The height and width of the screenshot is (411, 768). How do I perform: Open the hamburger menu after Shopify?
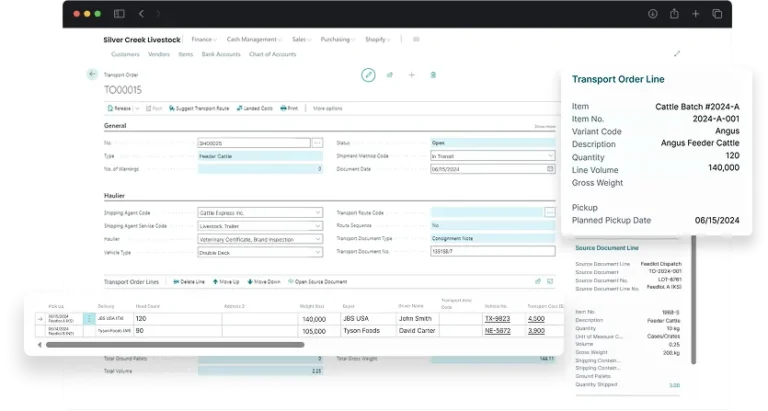416,39
